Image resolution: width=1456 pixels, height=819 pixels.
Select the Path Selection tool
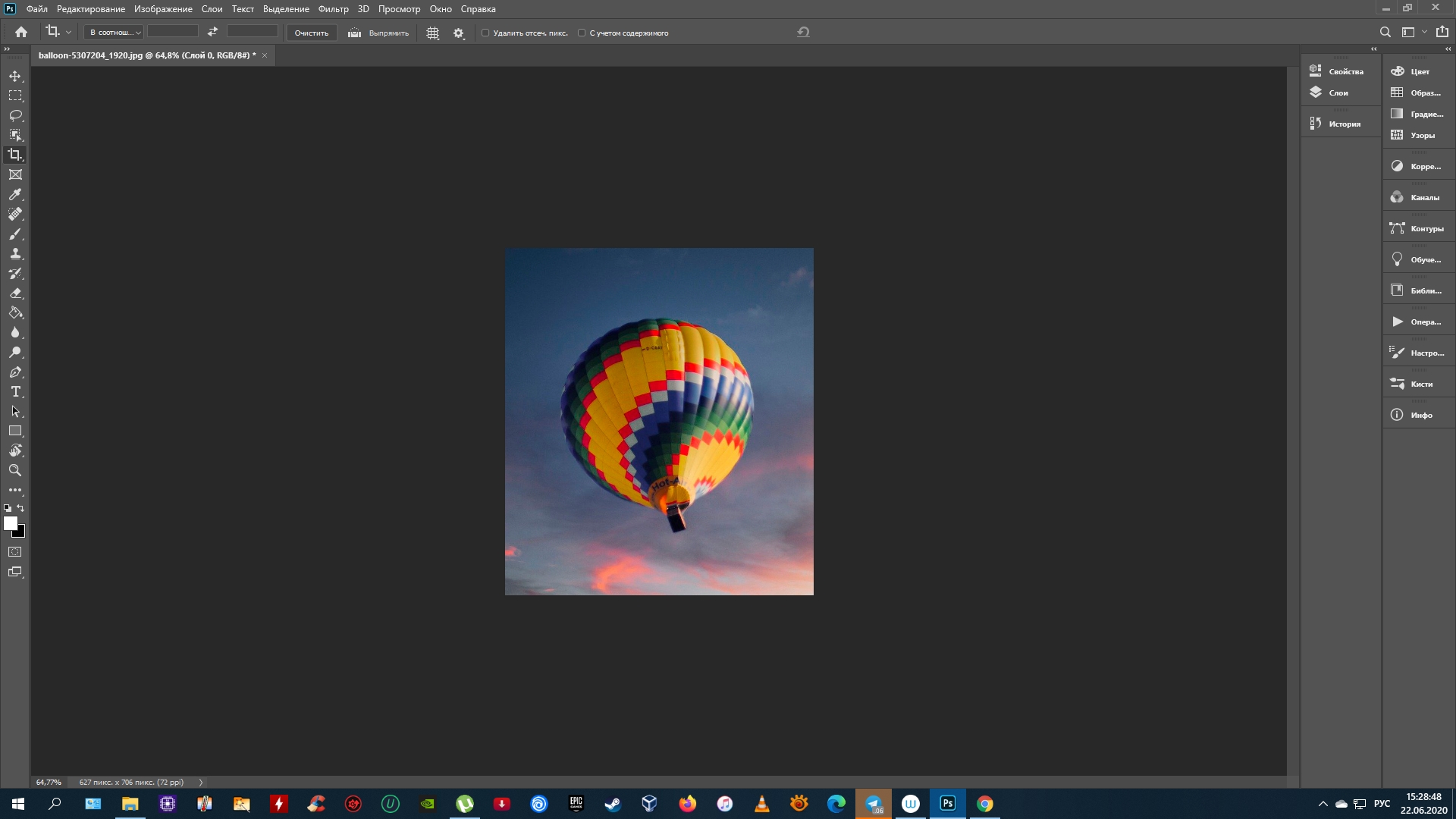15,411
